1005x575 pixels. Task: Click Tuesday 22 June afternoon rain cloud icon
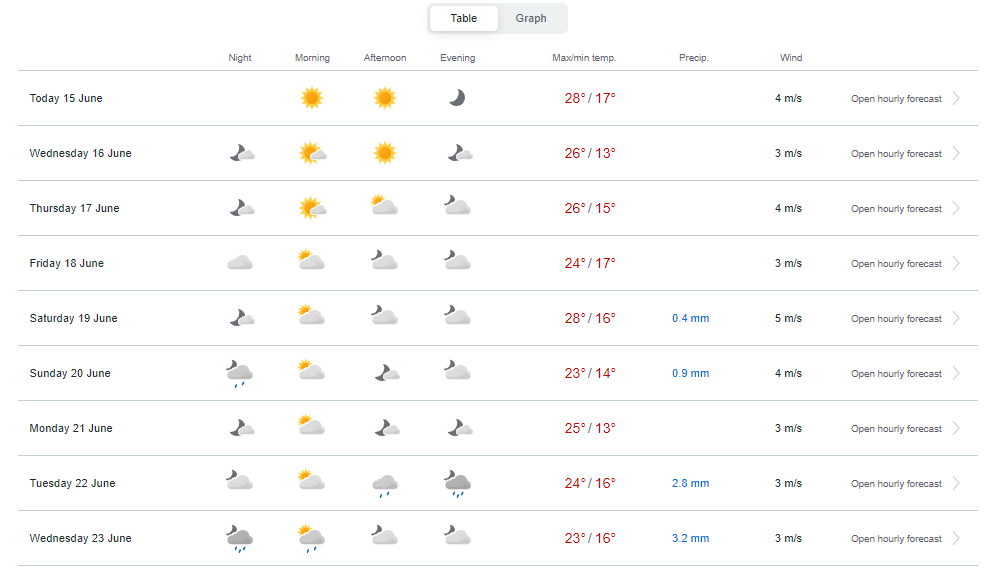(385, 486)
